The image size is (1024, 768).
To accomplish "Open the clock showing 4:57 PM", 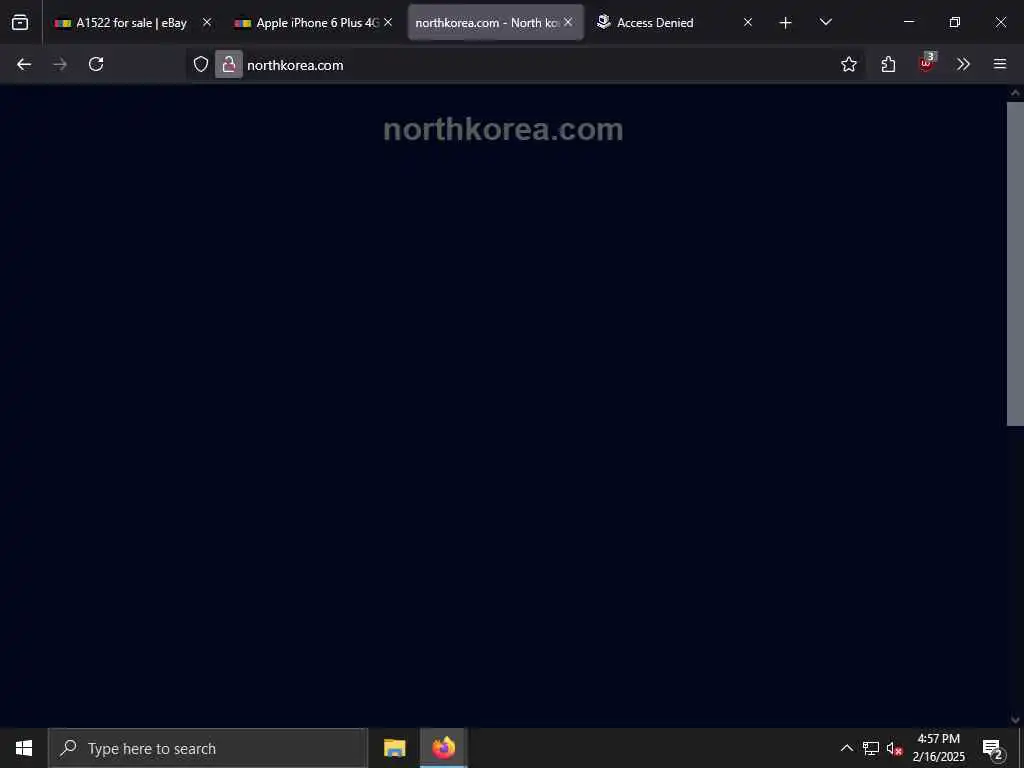I will coord(938,748).
